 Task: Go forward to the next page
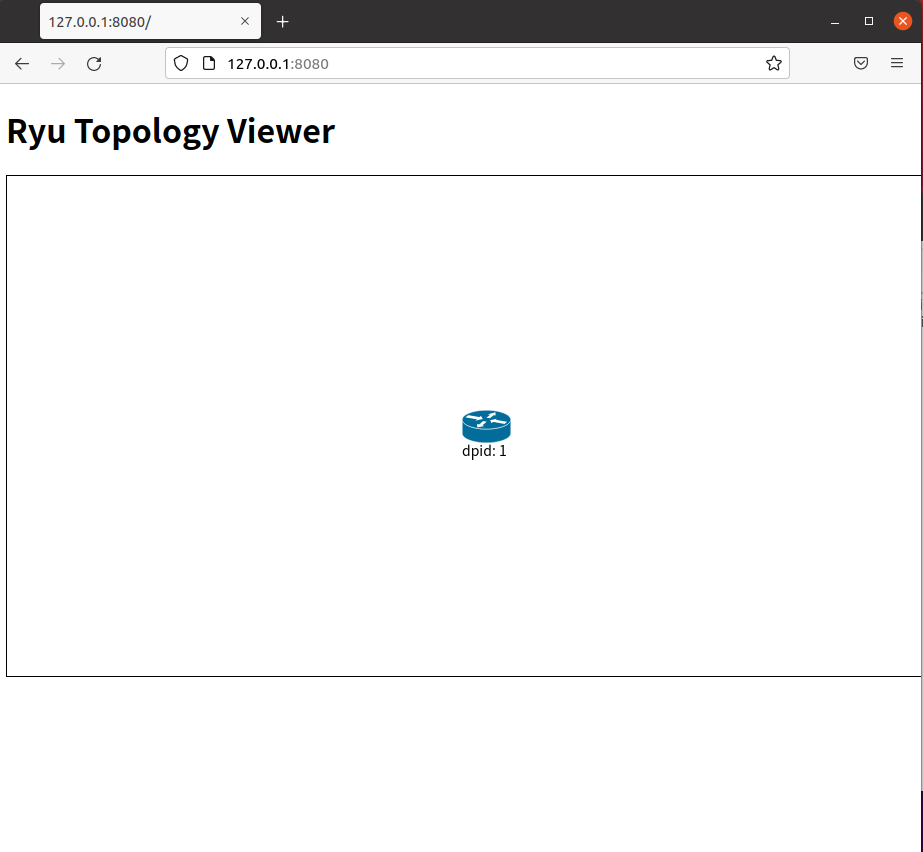tap(58, 64)
